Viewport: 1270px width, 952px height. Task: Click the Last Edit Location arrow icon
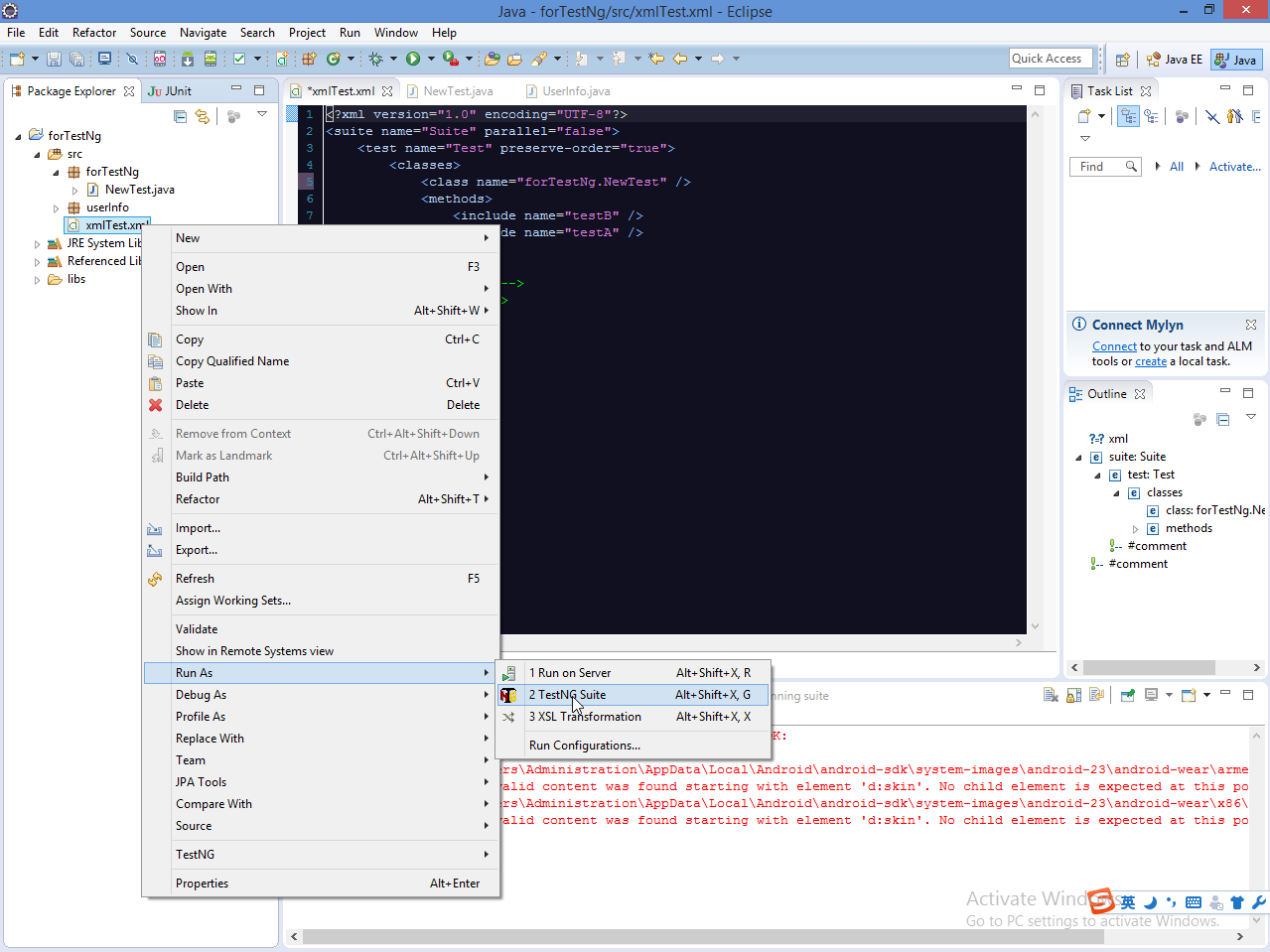656,59
